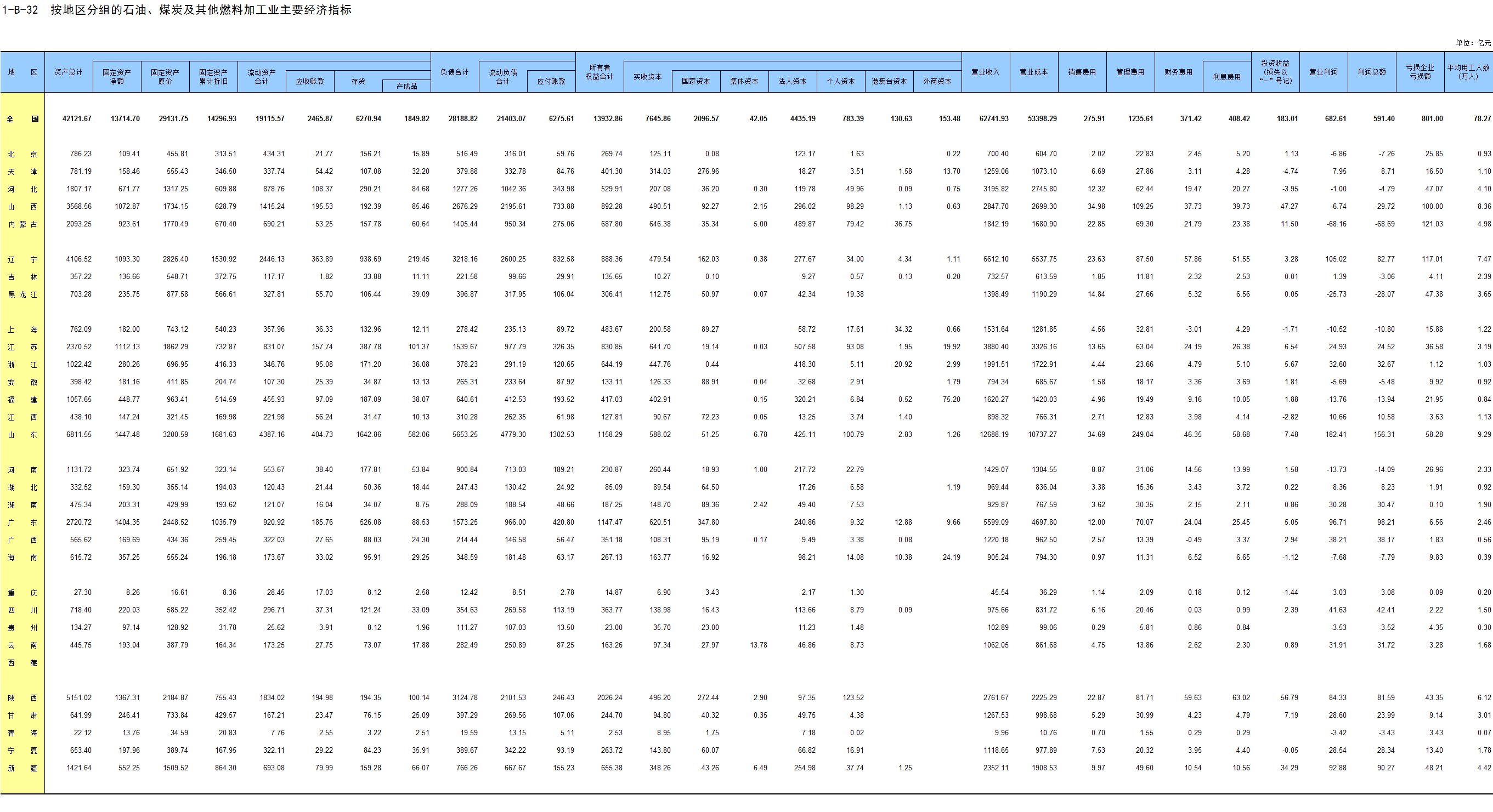Select the 固定资产净额 header cell
Screen dimensions: 1493x812
[x=116, y=76]
